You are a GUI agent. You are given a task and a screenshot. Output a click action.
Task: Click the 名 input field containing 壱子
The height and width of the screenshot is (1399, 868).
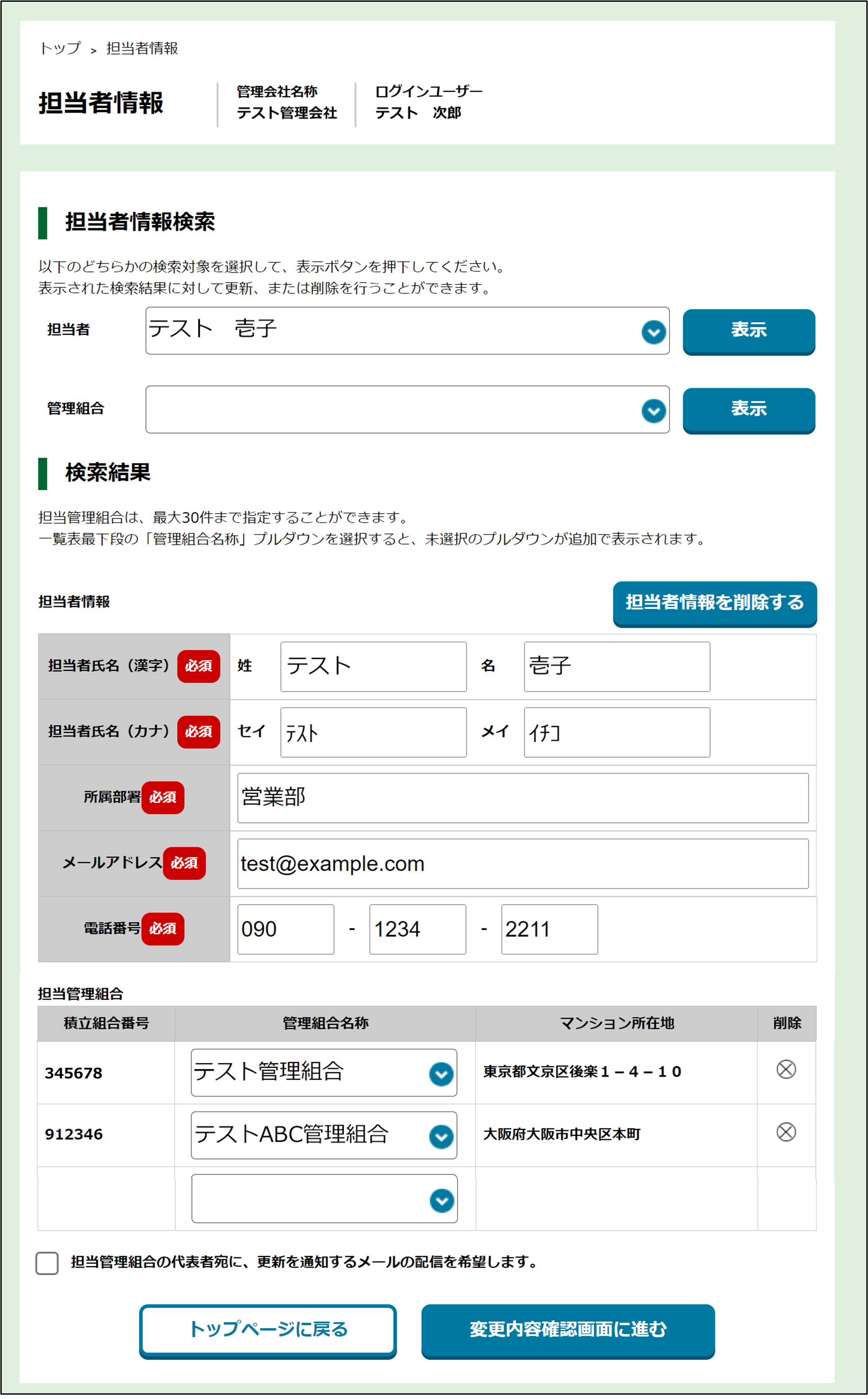coord(617,666)
